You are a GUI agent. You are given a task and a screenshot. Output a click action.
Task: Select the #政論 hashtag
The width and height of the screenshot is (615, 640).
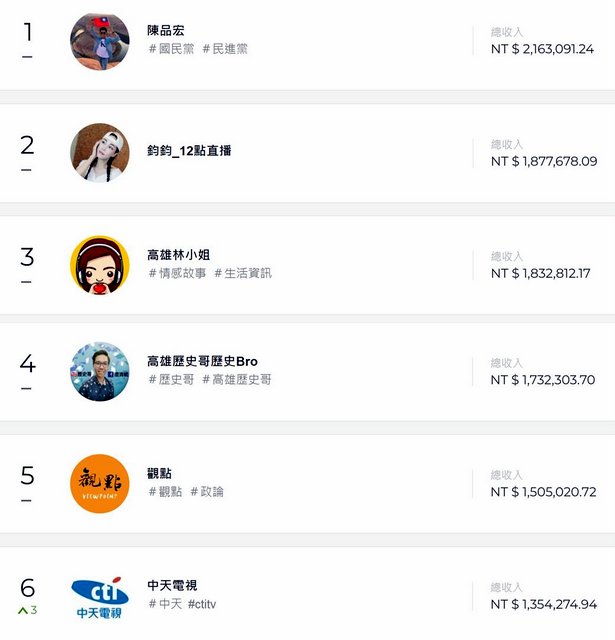pyautogui.click(x=207, y=491)
